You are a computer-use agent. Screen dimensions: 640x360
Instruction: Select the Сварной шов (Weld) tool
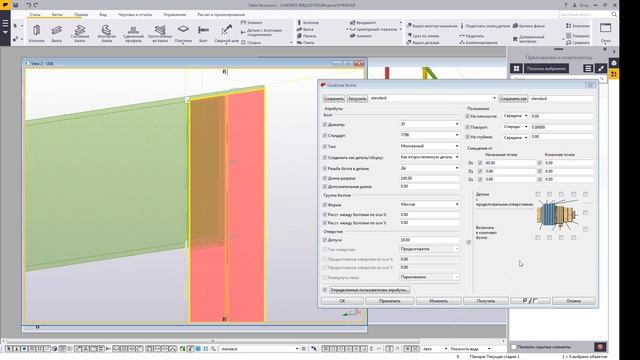(x=226, y=33)
